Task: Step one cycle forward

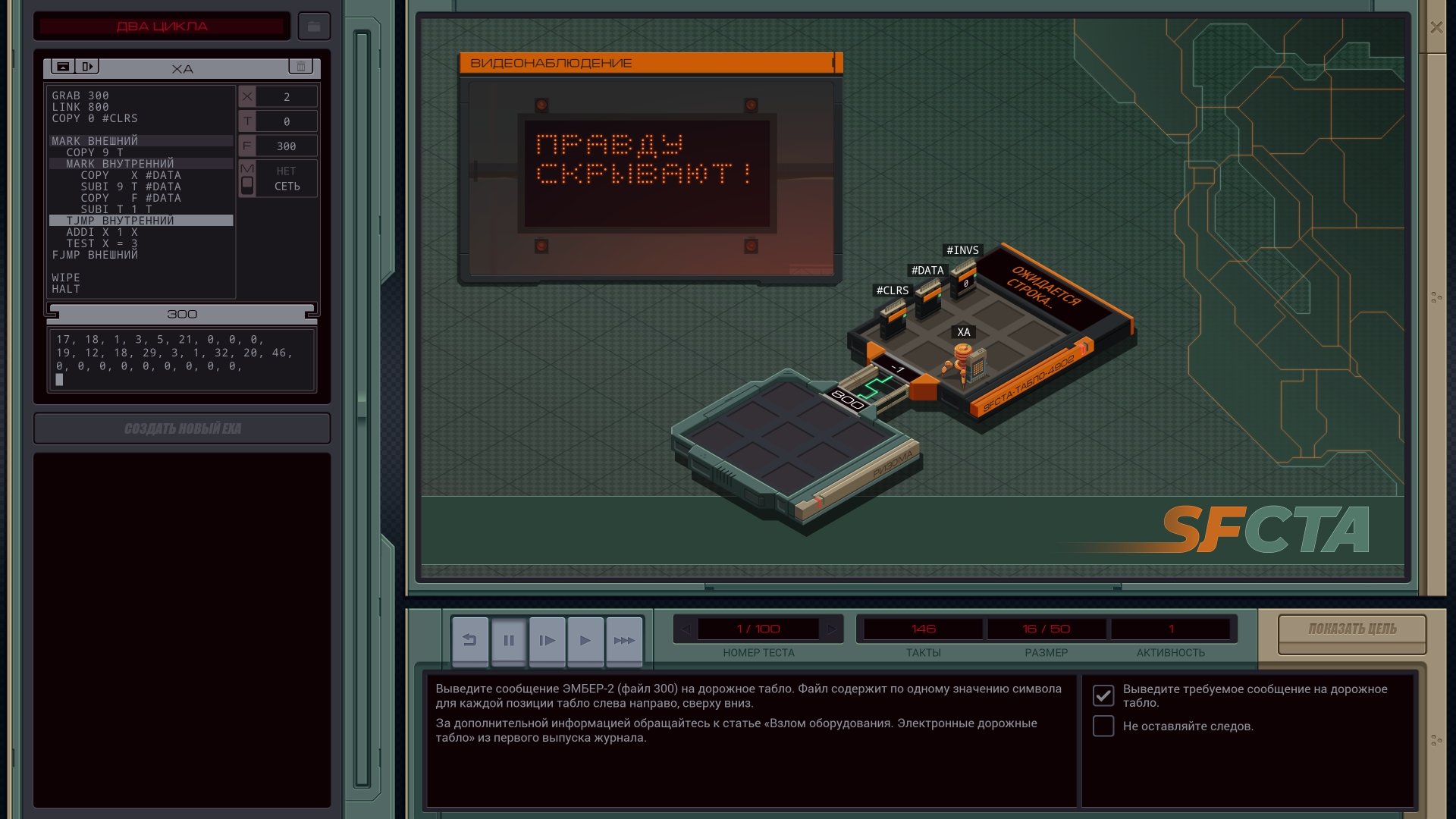Action: (547, 641)
